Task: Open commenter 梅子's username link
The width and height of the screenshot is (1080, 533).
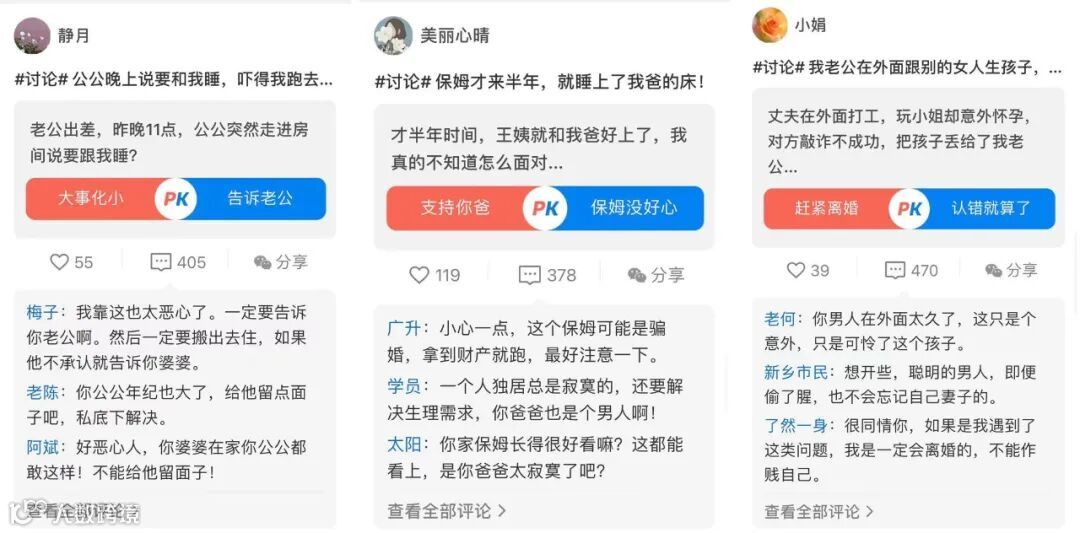Action: pos(43,313)
